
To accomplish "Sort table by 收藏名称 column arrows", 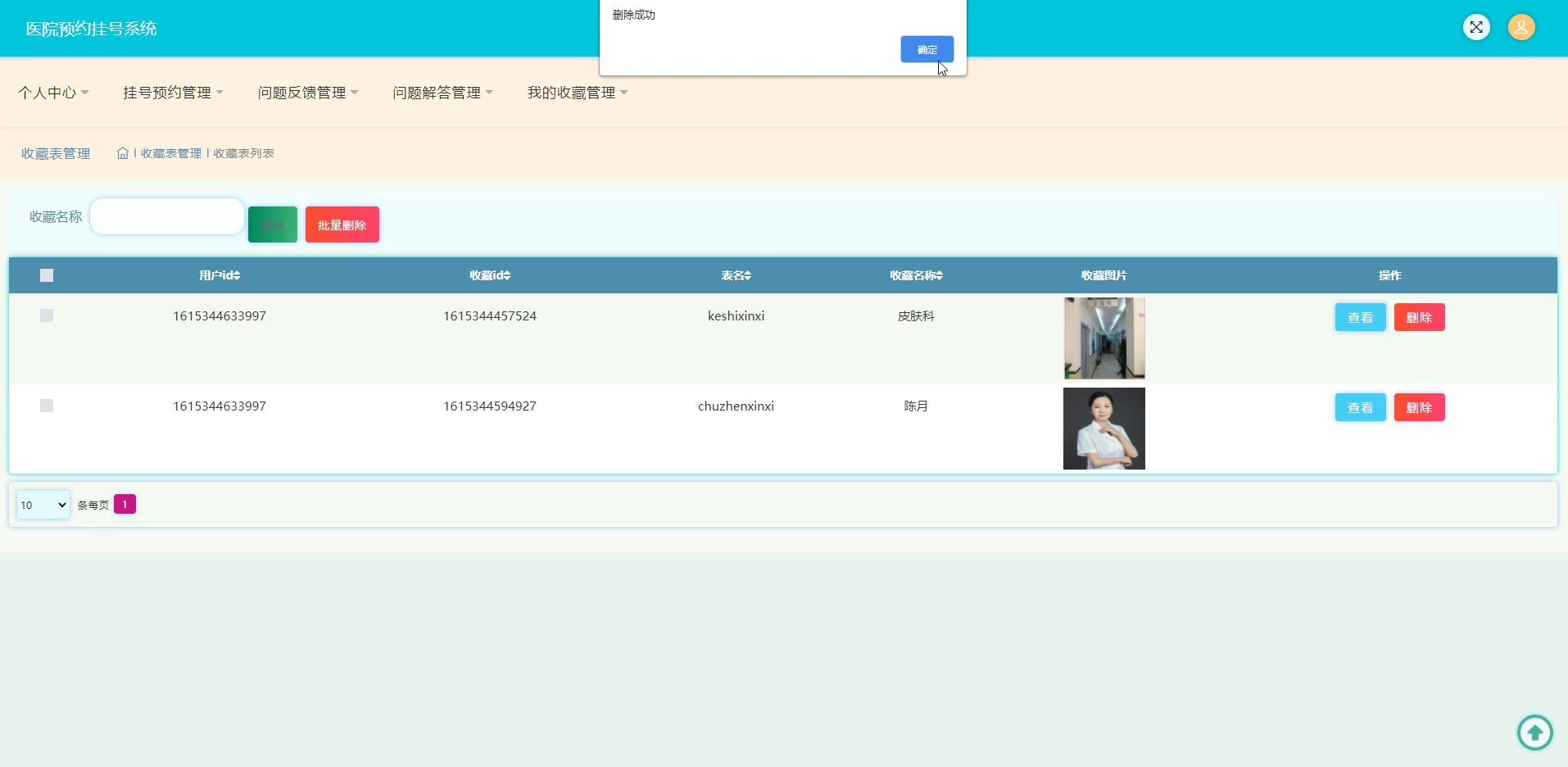I will pyautogui.click(x=939, y=275).
